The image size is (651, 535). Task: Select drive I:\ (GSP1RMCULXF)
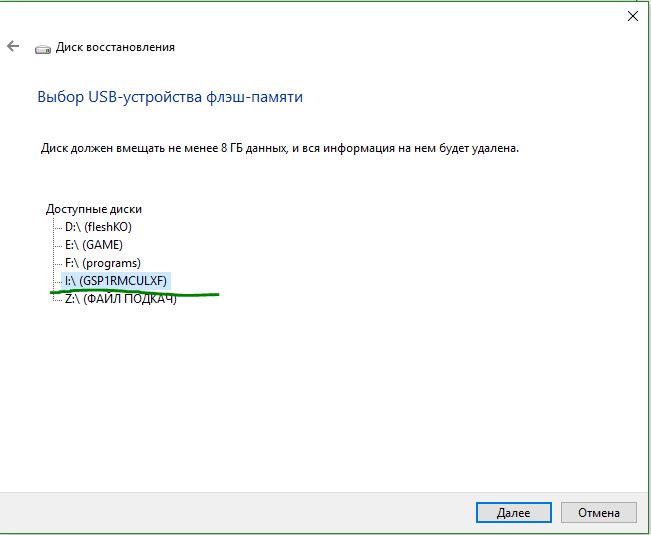click(x=116, y=281)
